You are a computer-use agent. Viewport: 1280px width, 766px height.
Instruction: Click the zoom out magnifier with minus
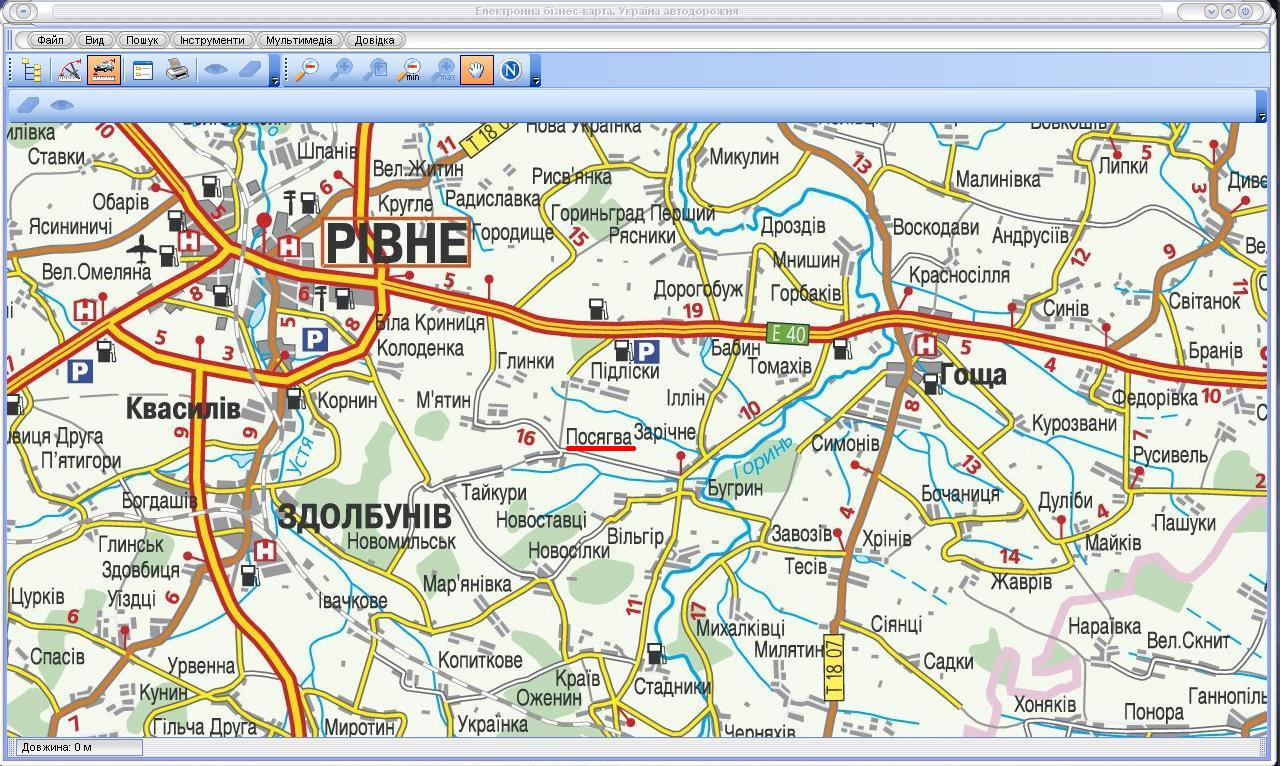coord(308,70)
